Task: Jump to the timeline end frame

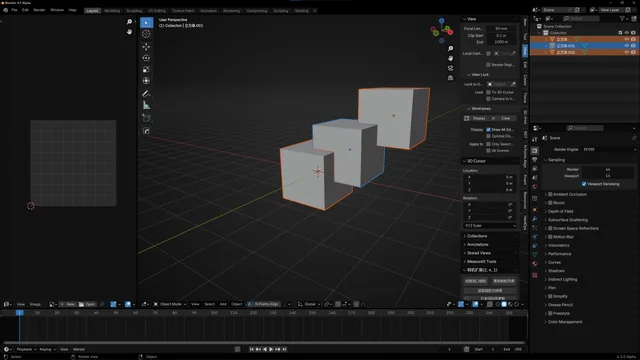Action: pyautogui.click(x=284, y=349)
